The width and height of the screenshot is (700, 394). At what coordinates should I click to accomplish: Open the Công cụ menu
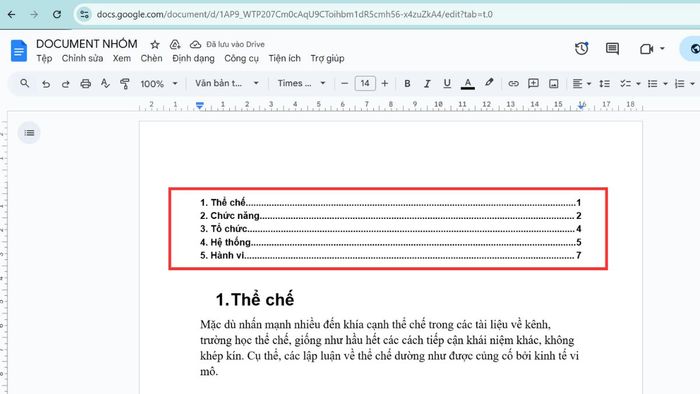241,58
